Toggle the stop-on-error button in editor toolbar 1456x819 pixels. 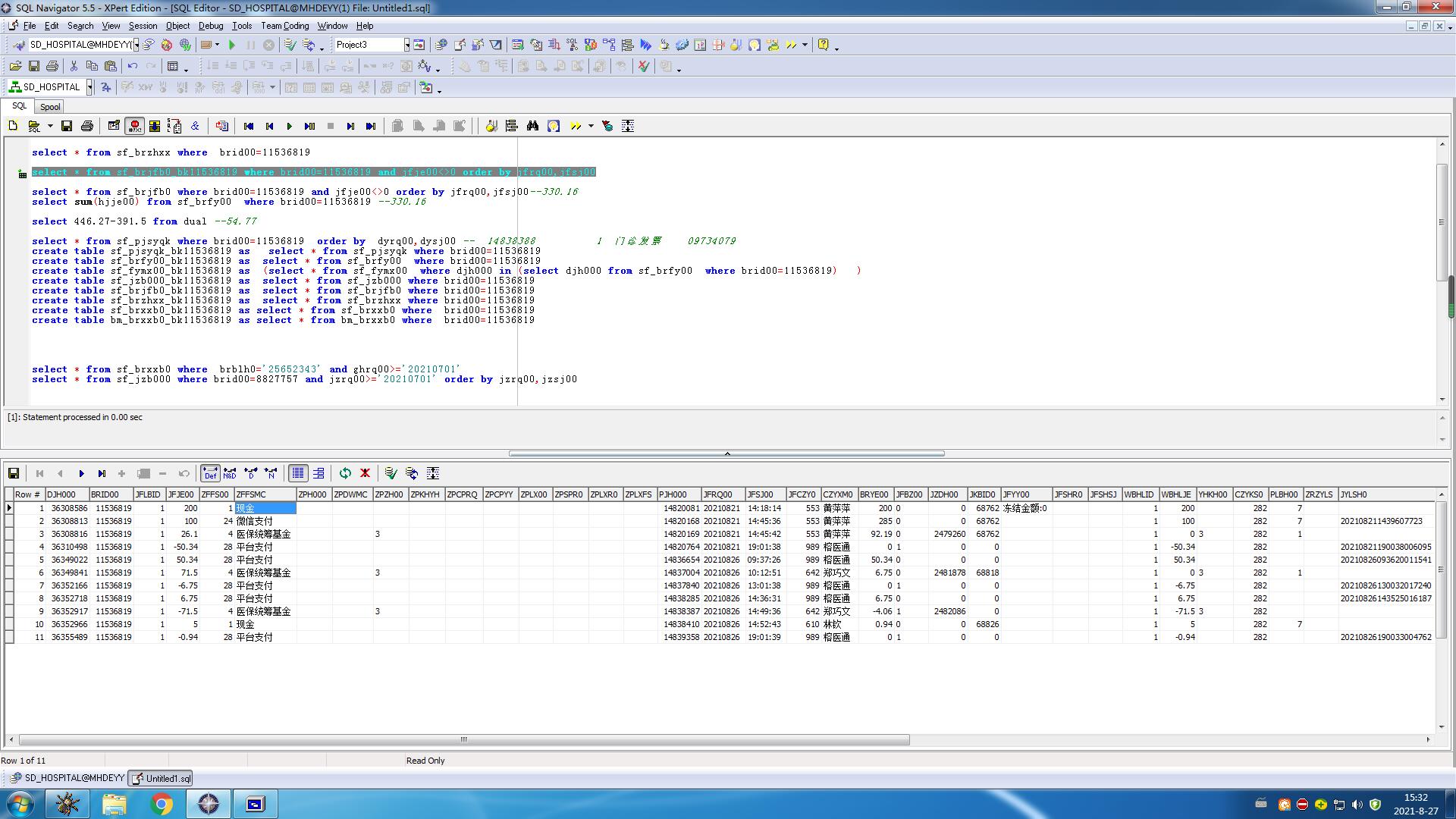tap(134, 126)
